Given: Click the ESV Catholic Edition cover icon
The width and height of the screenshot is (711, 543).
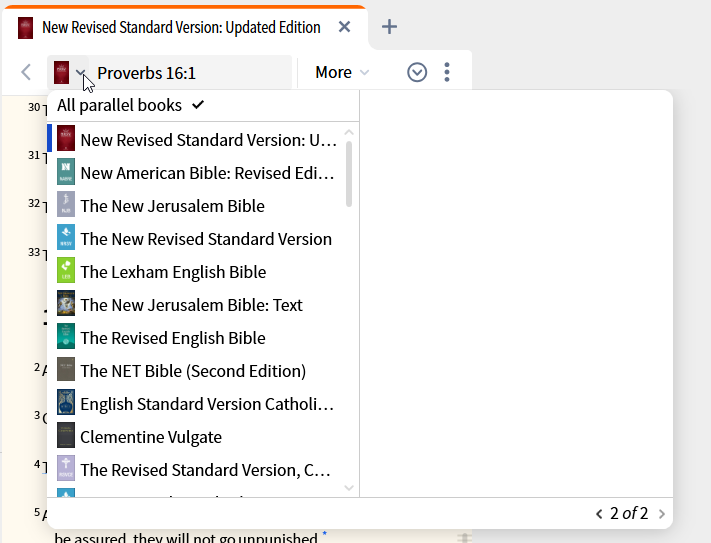Looking at the screenshot, I should click(x=66, y=402).
